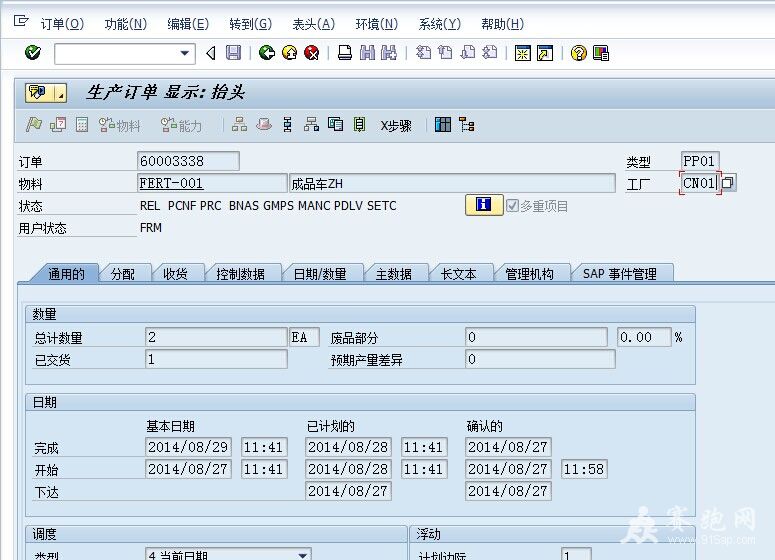Click the Customize Local Layout icon
The height and width of the screenshot is (560, 775).
[601, 52]
